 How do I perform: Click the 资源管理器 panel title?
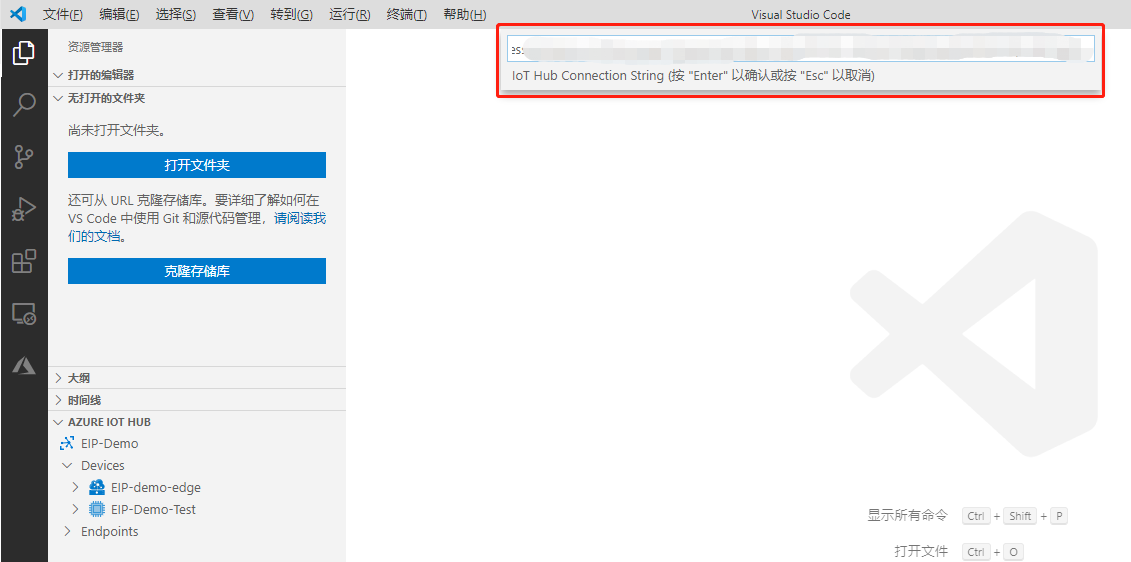point(95,47)
